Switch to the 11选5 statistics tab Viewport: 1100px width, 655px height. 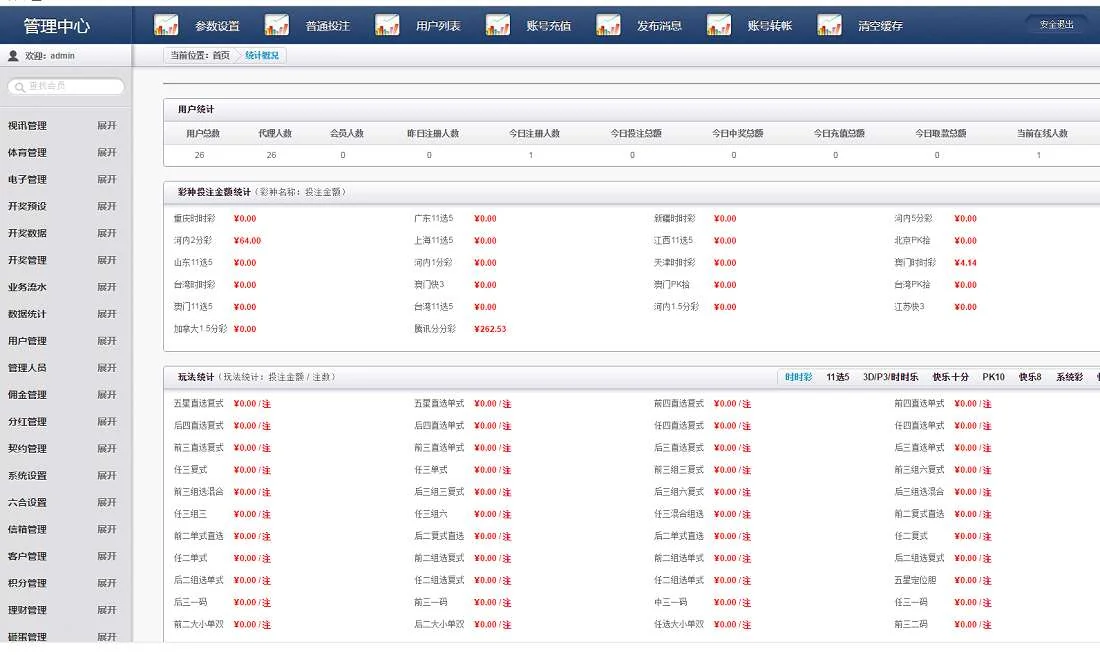pos(837,377)
